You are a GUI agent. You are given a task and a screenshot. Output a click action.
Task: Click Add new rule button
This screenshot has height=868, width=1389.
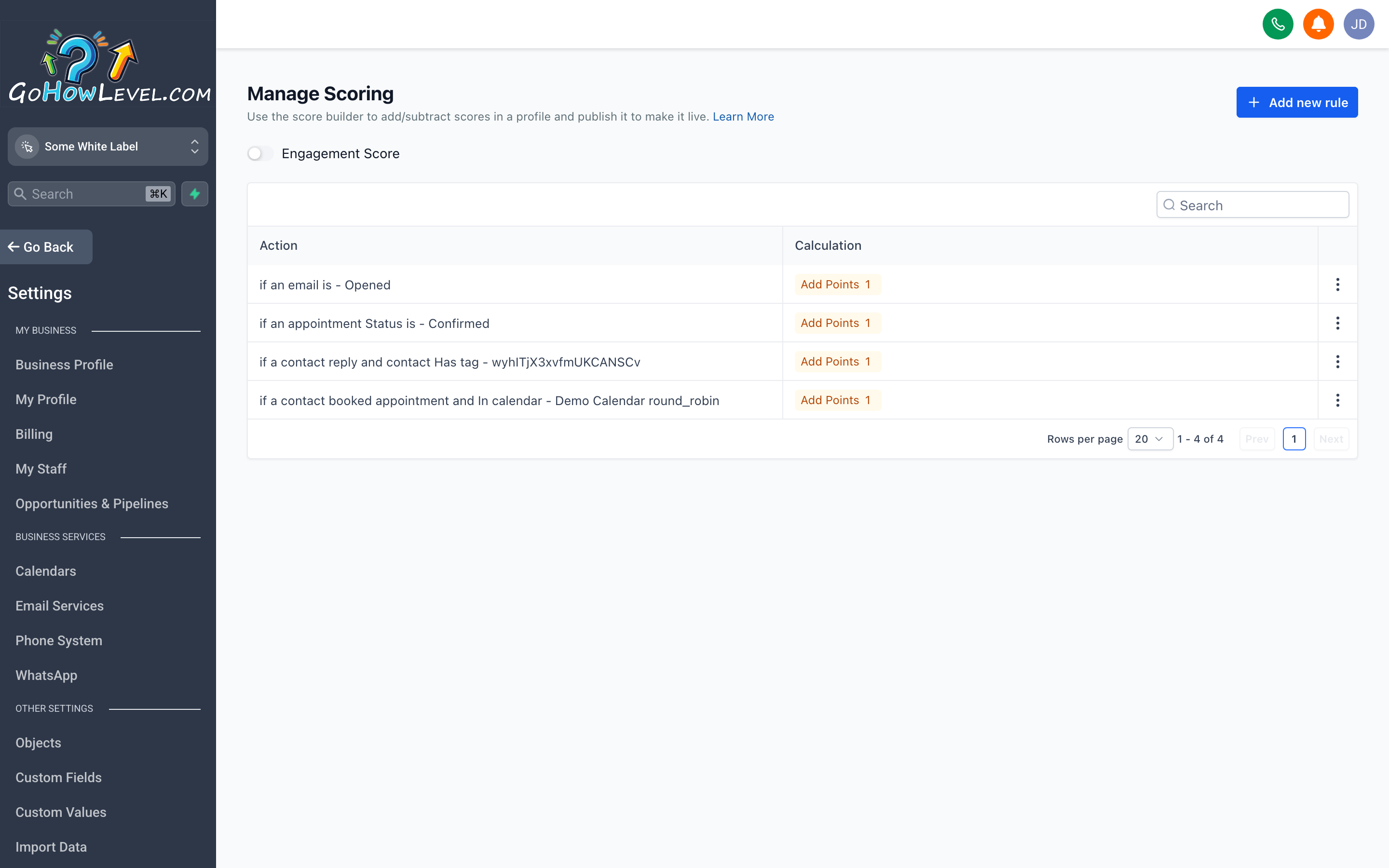(x=1296, y=102)
